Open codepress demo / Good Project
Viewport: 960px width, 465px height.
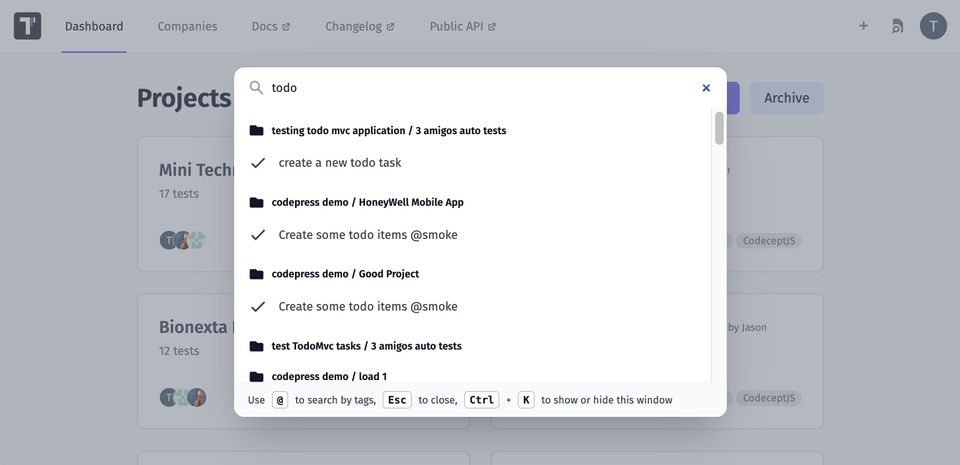345,273
